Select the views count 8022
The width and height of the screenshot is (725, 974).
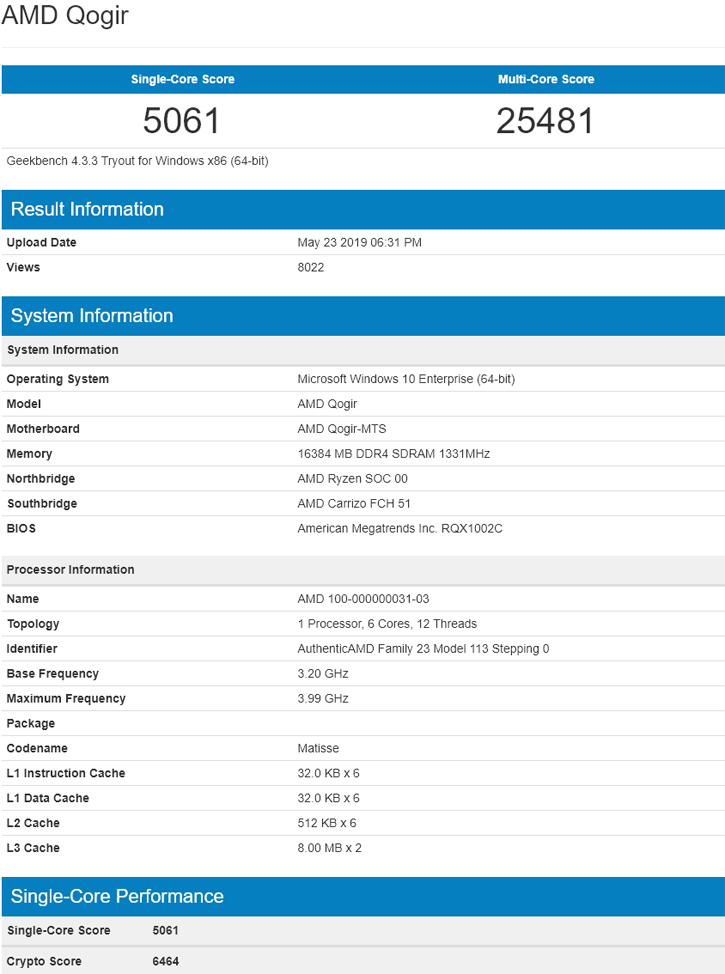311,267
